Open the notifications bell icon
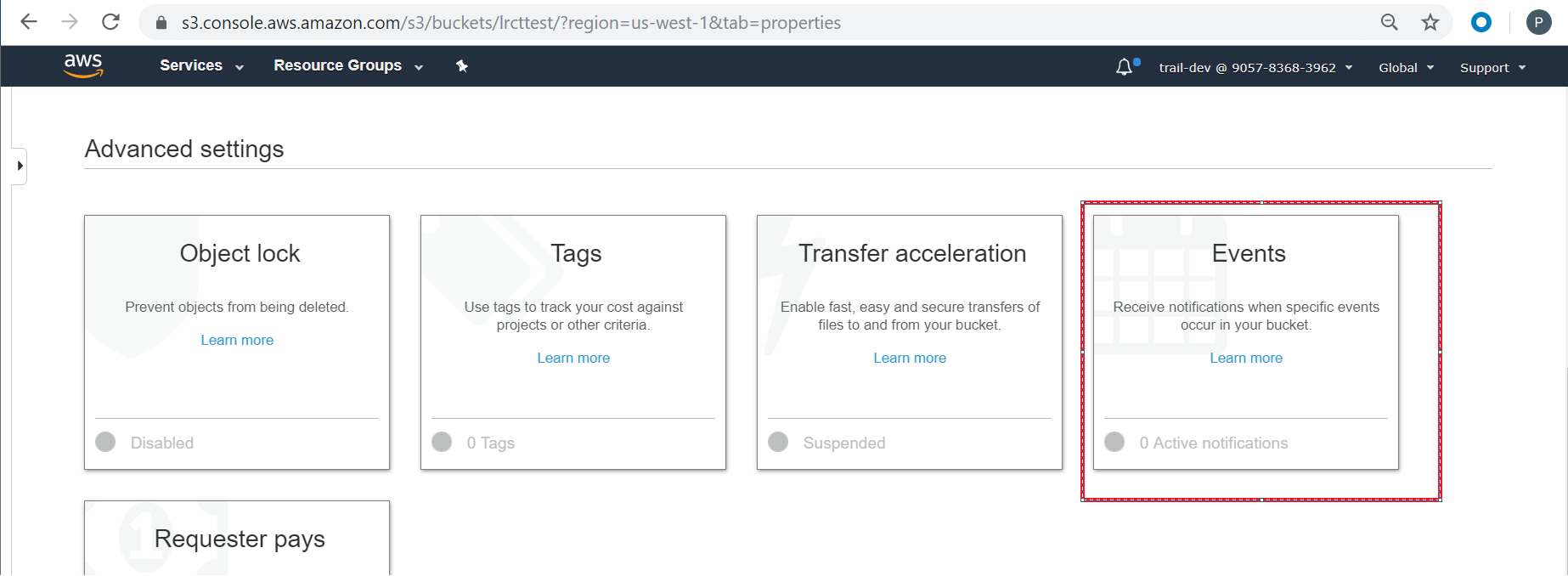 1124,67
